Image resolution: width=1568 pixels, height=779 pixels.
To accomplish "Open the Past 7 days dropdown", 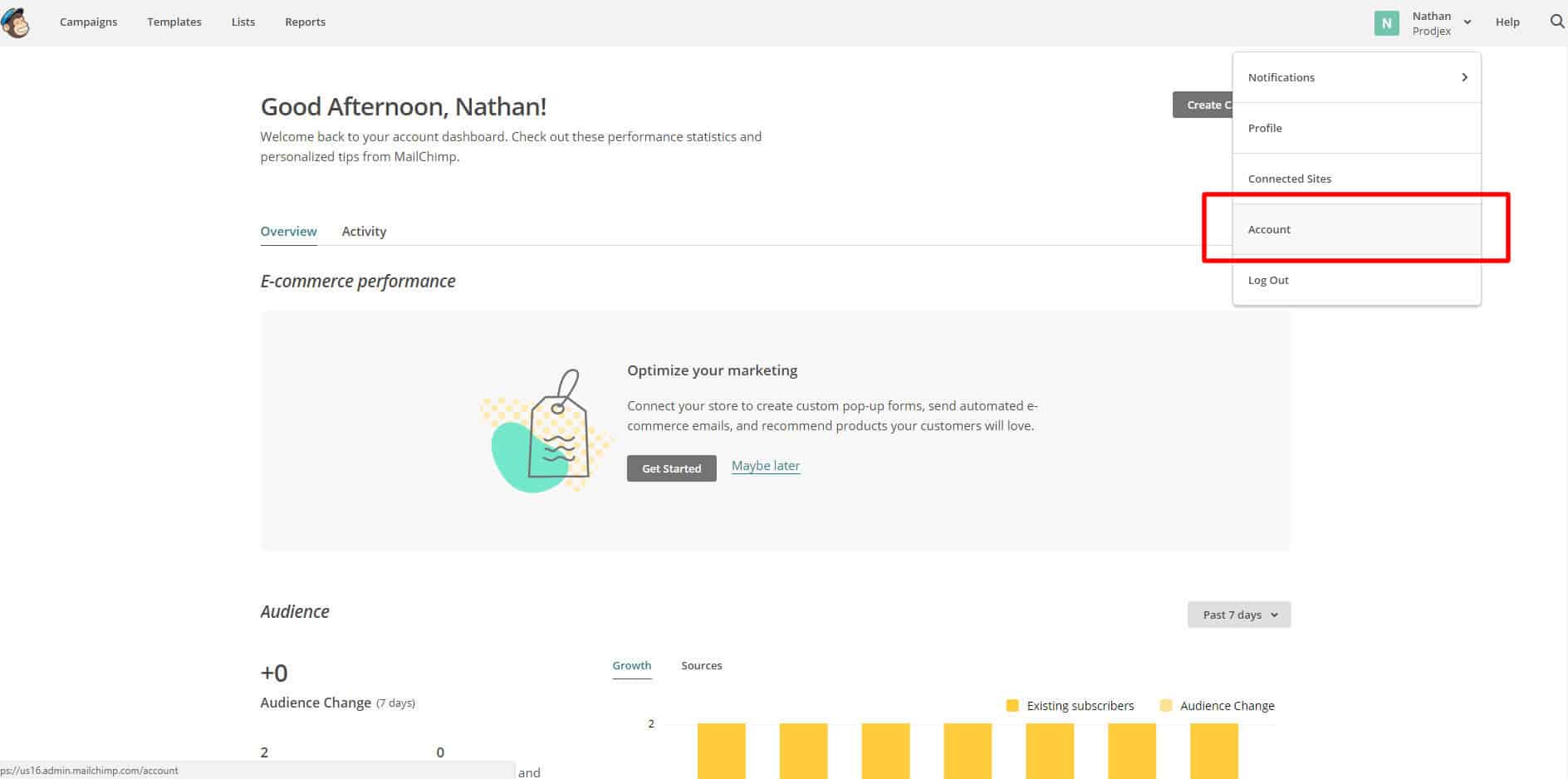I will pos(1238,615).
